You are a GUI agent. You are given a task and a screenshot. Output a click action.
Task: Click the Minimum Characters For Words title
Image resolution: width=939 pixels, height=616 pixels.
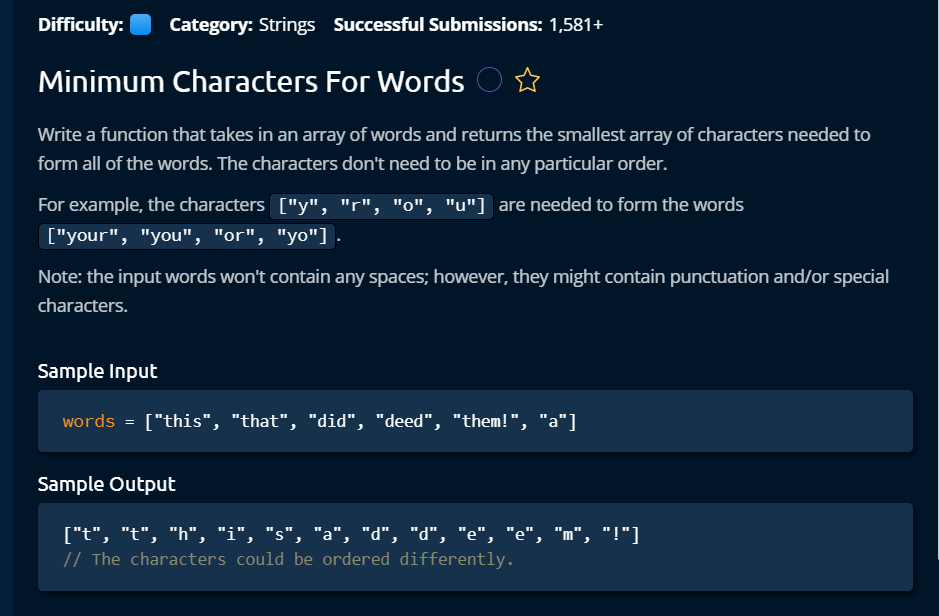(251, 81)
